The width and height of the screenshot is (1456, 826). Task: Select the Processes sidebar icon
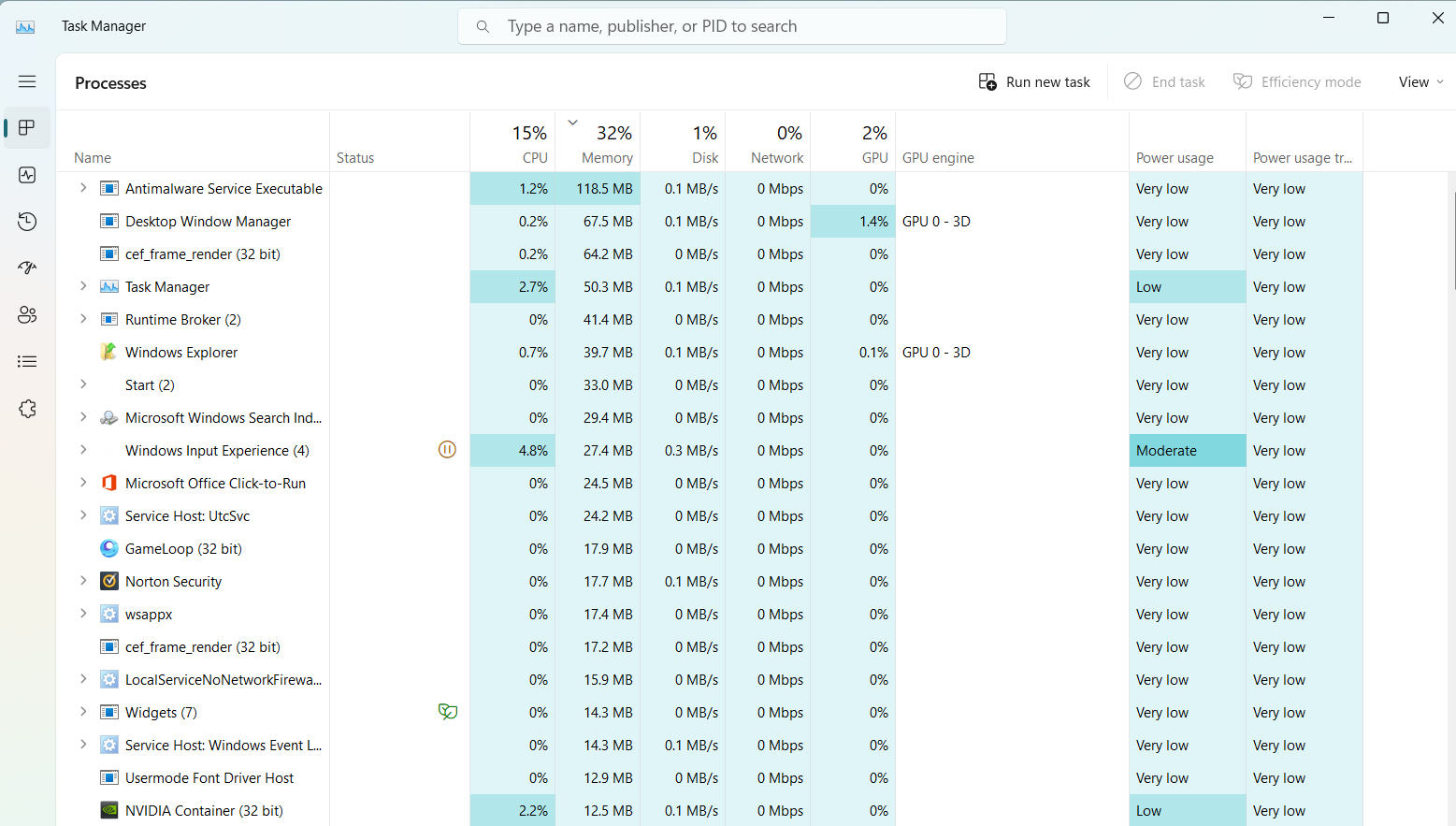(x=27, y=128)
